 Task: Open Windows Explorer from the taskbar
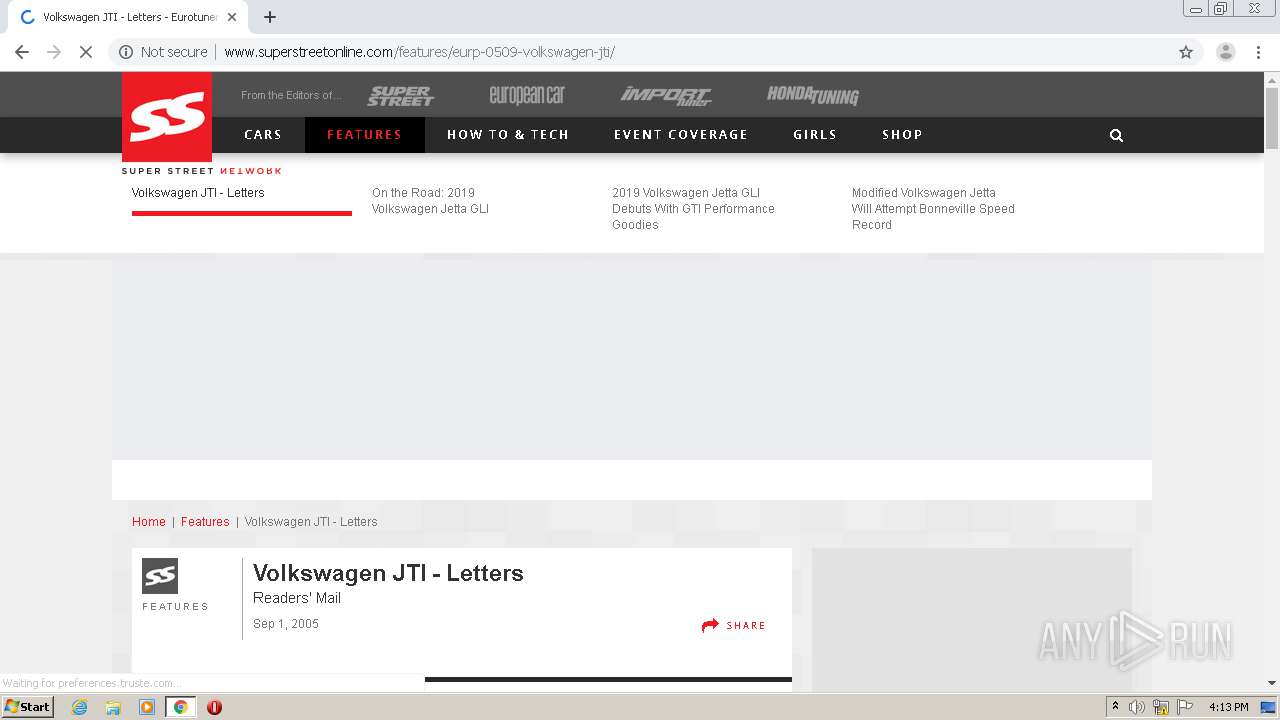click(113, 707)
